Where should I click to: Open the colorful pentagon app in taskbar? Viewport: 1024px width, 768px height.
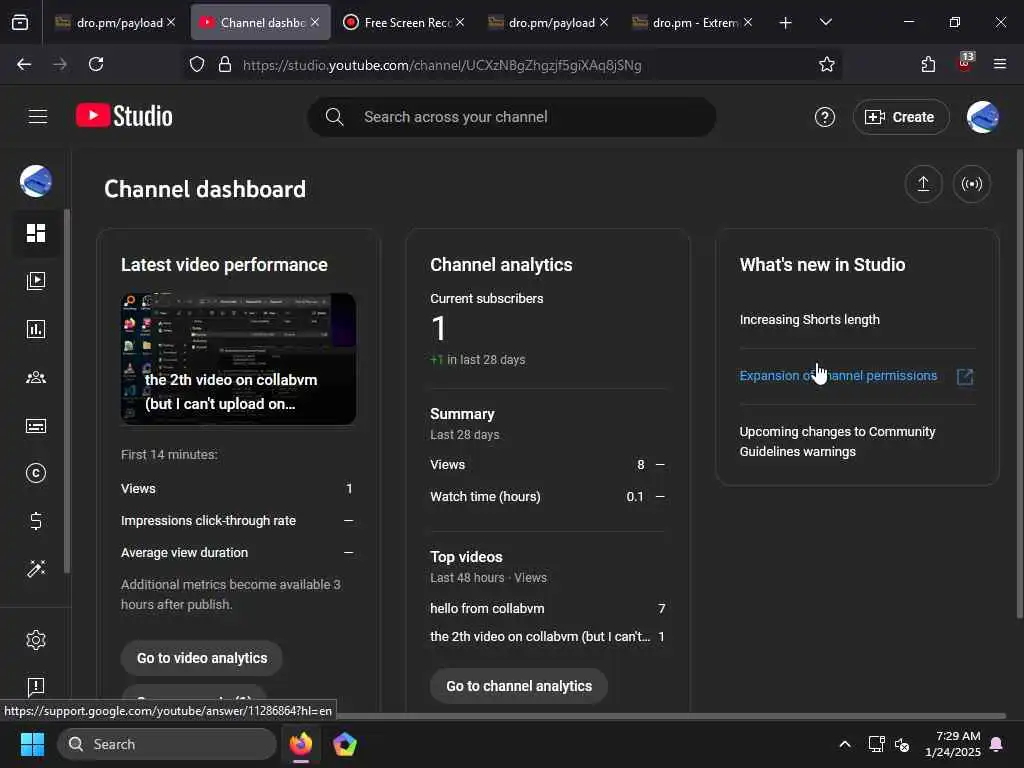tap(344, 744)
